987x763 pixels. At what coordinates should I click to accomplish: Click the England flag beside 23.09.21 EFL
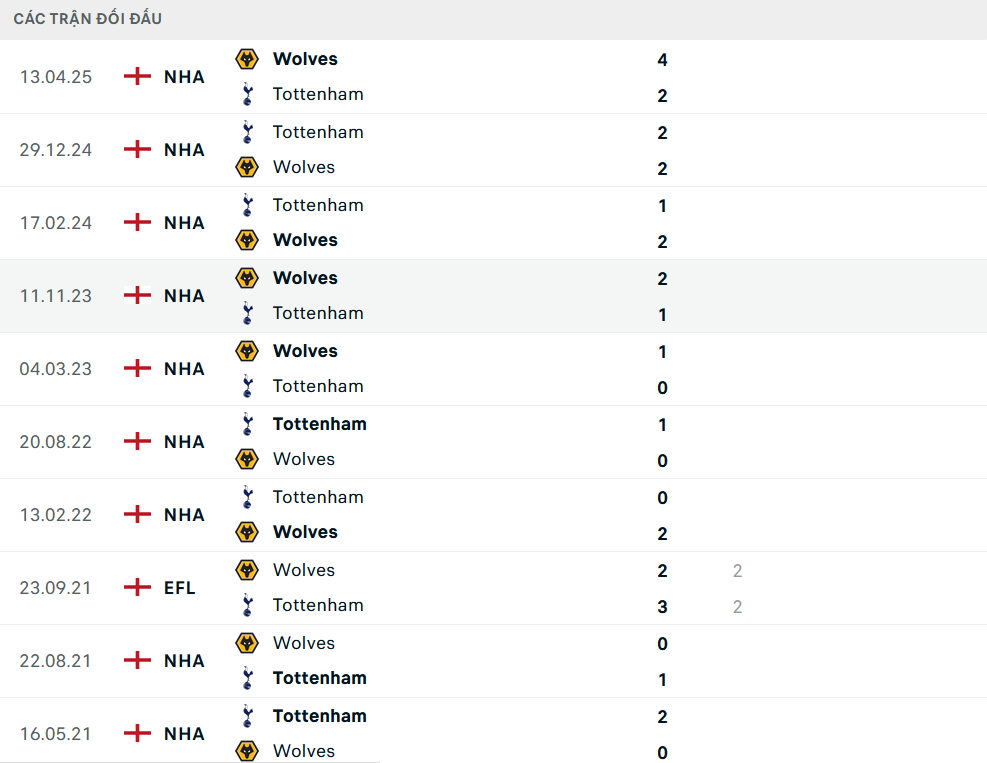pyautogui.click(x=137, y=587)
